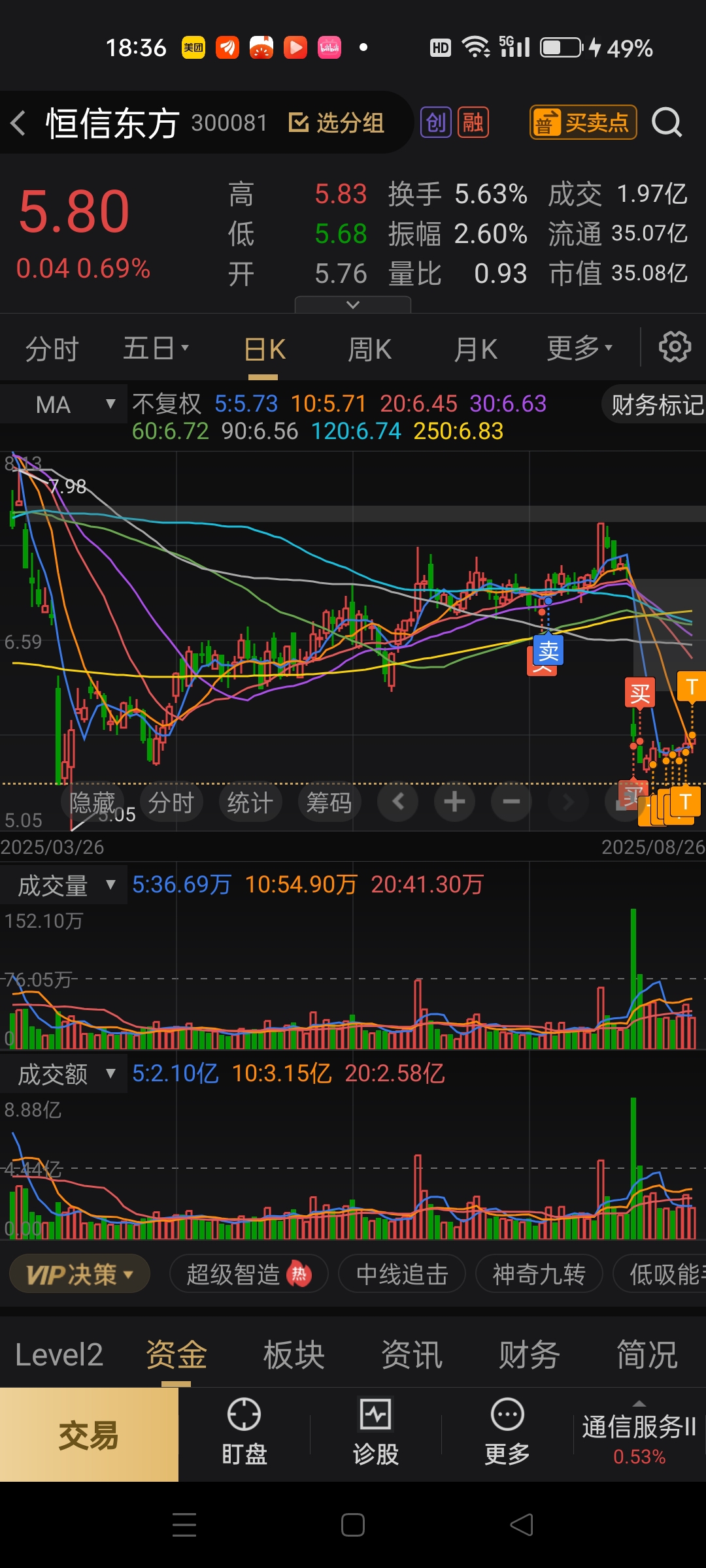Select the 周K tab
Viewport: 706px width, 1568px height.
click(369, 350)
